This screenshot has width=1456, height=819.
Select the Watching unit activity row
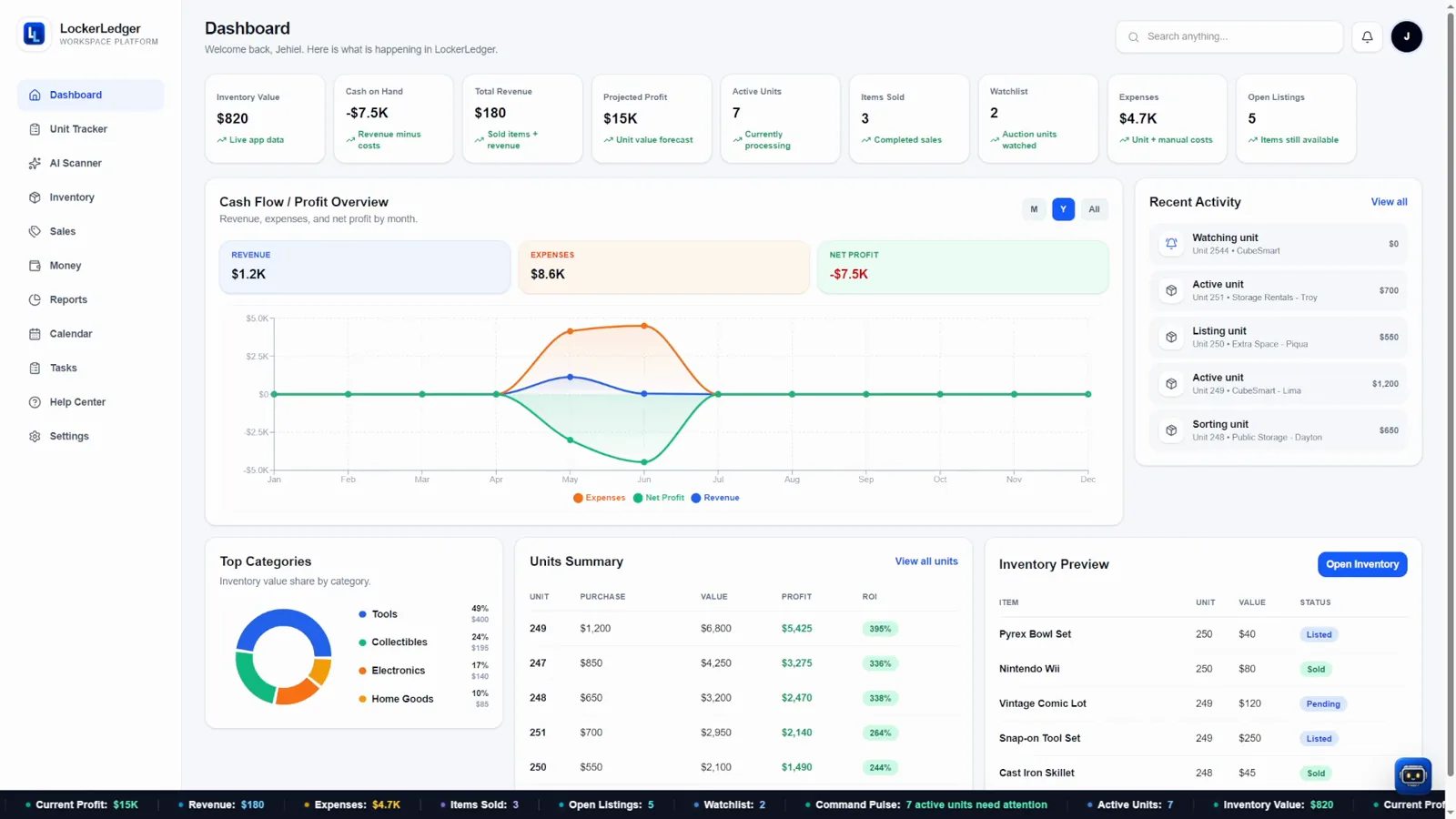coord(1279,244)
